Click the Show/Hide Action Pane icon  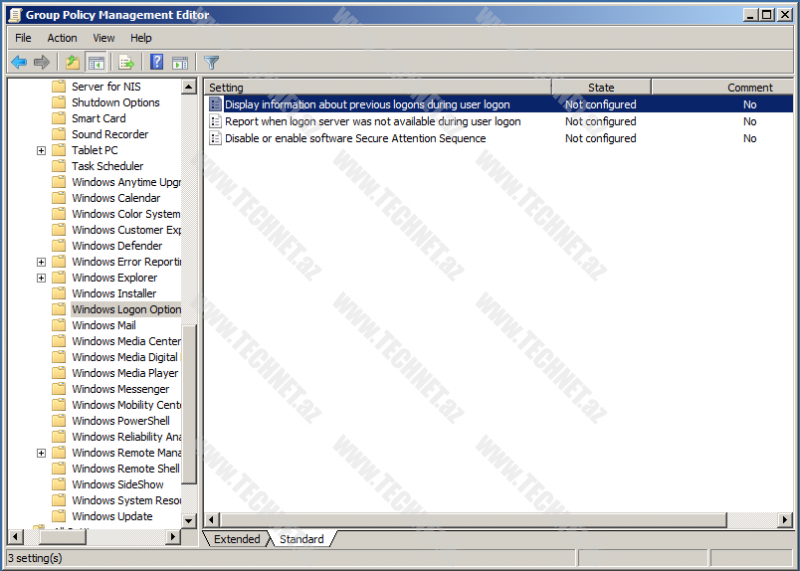coord(180,62)
